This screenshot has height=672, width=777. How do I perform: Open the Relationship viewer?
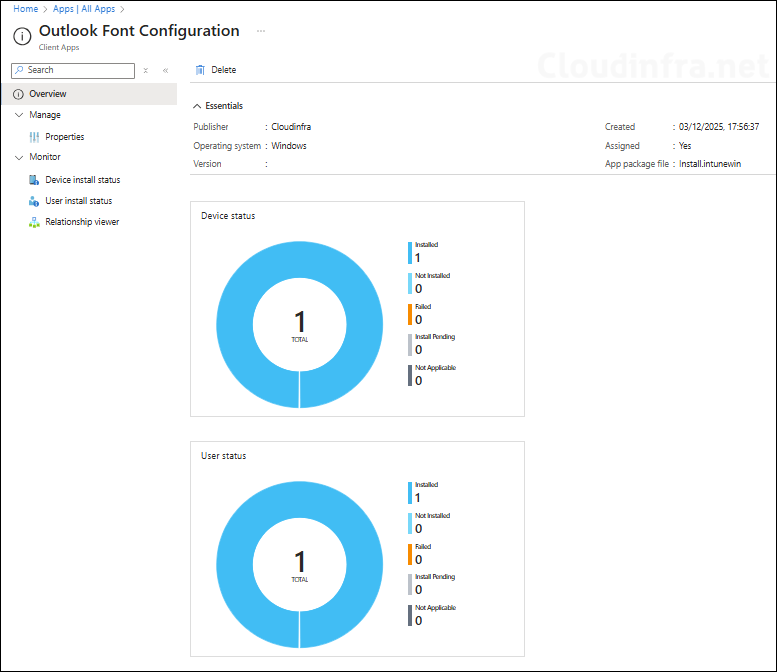[82, 222]
